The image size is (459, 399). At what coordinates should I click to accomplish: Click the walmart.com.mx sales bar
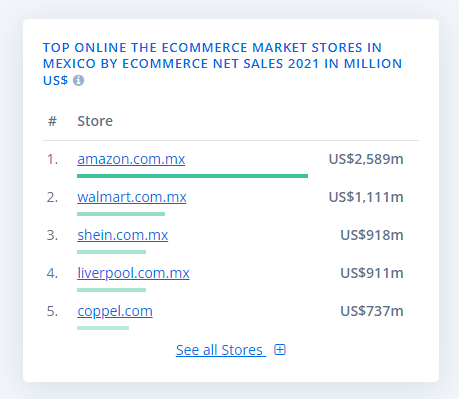pos(121,214)
